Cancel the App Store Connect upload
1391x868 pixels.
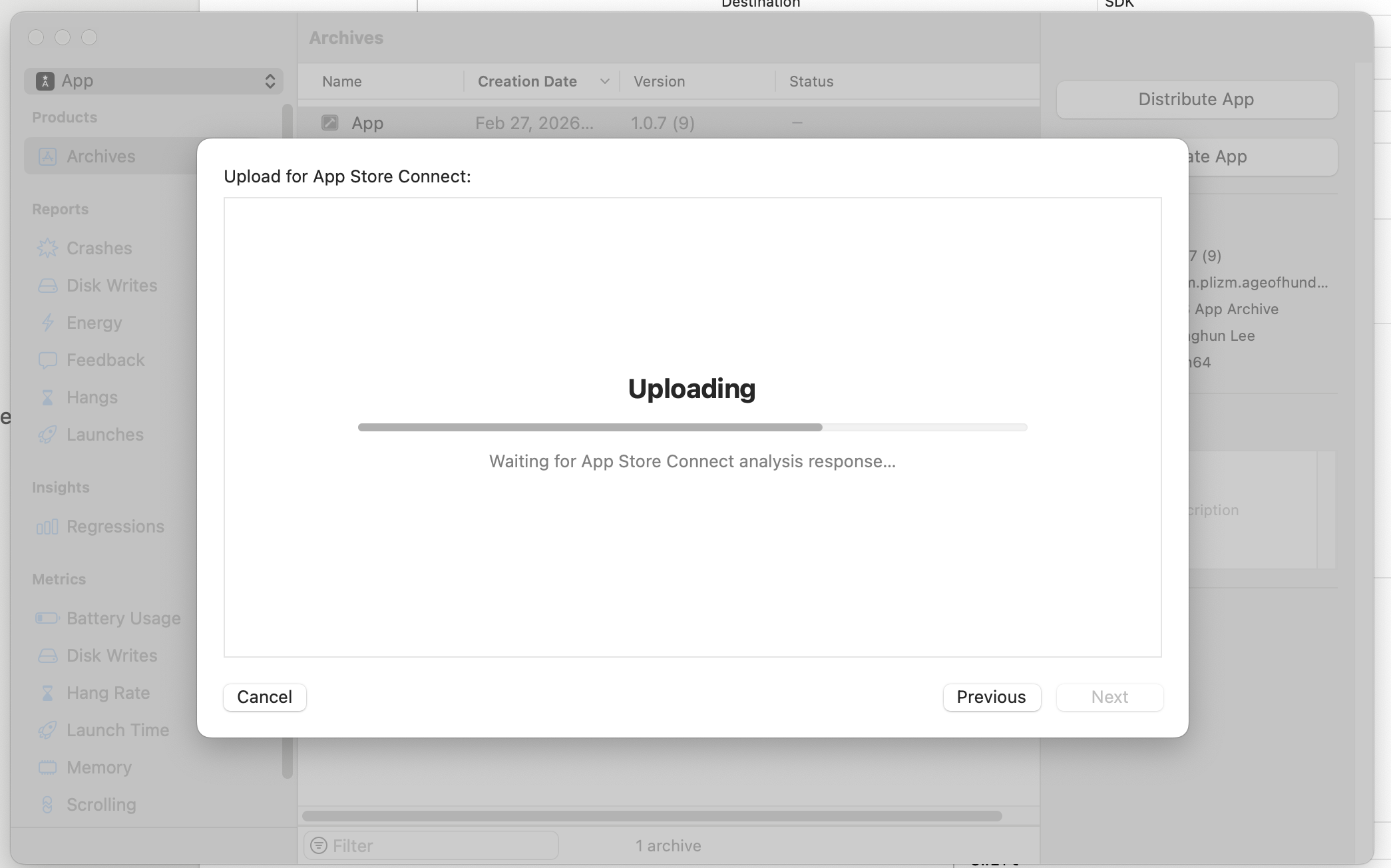pos(264,697)
